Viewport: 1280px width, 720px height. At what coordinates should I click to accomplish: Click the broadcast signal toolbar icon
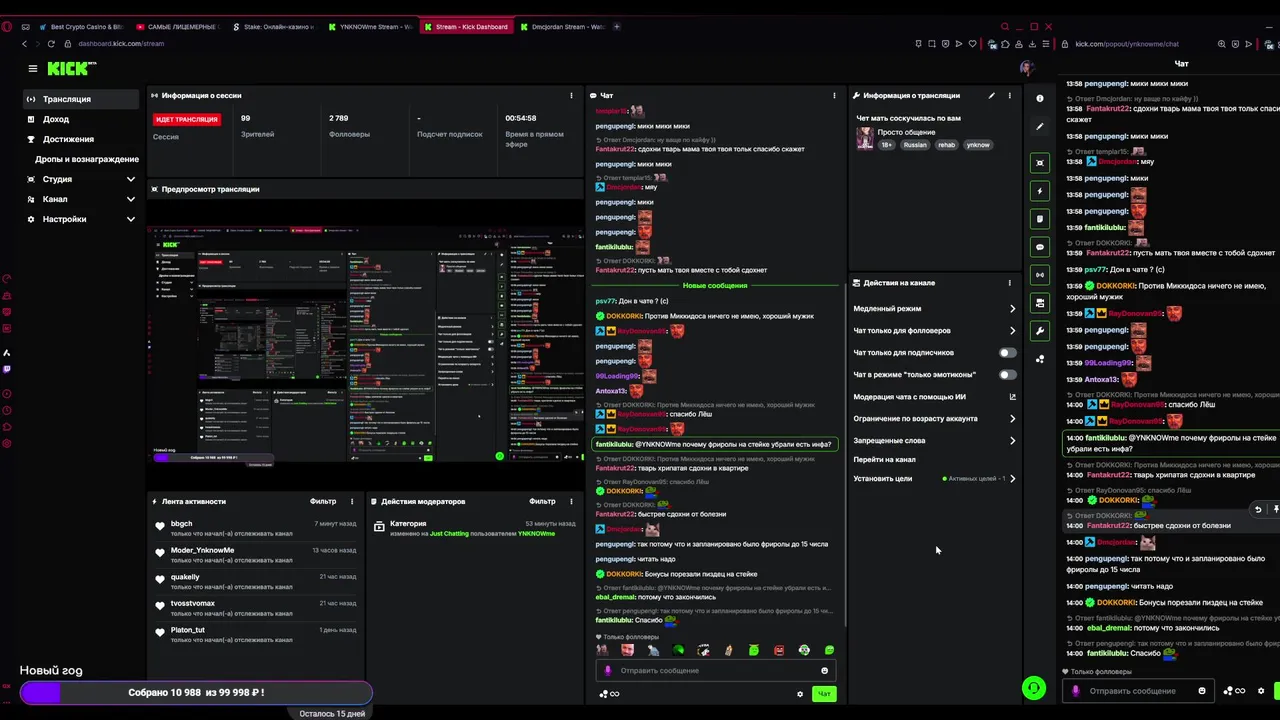click(x=1040, y=274)
